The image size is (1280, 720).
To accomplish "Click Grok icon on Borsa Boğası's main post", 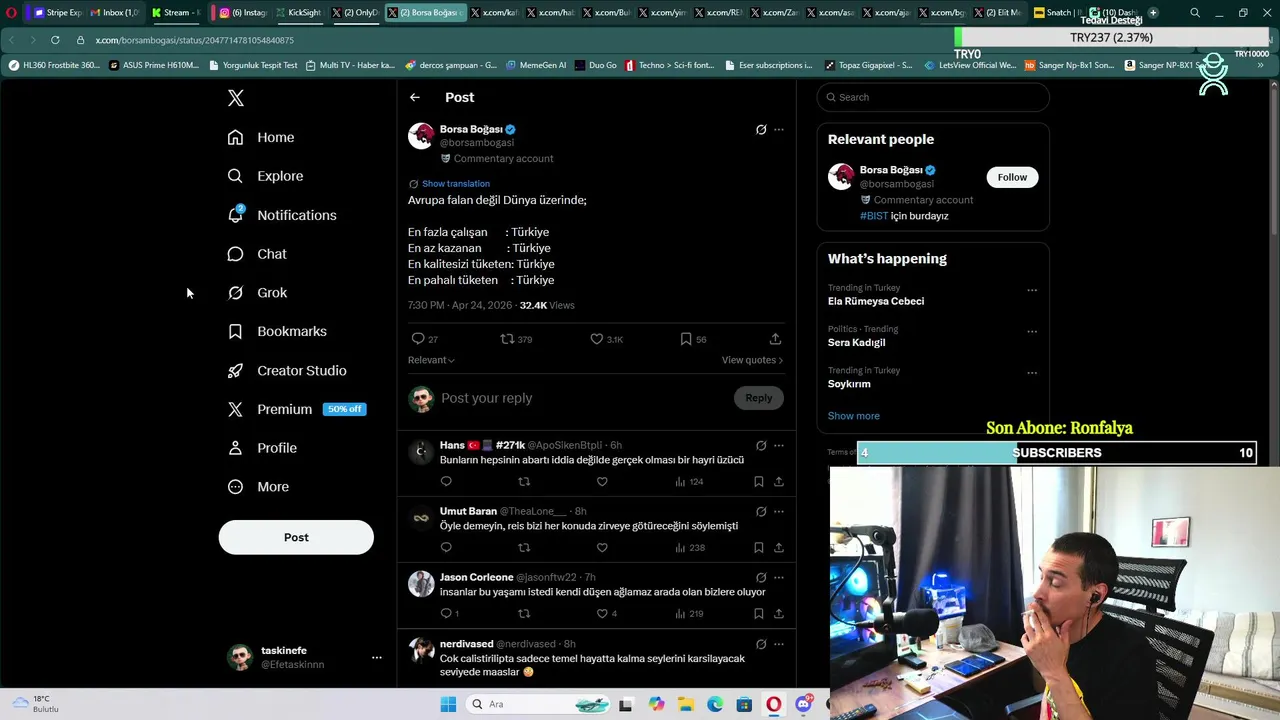I will pyautogui.click(x=761, y=129).
